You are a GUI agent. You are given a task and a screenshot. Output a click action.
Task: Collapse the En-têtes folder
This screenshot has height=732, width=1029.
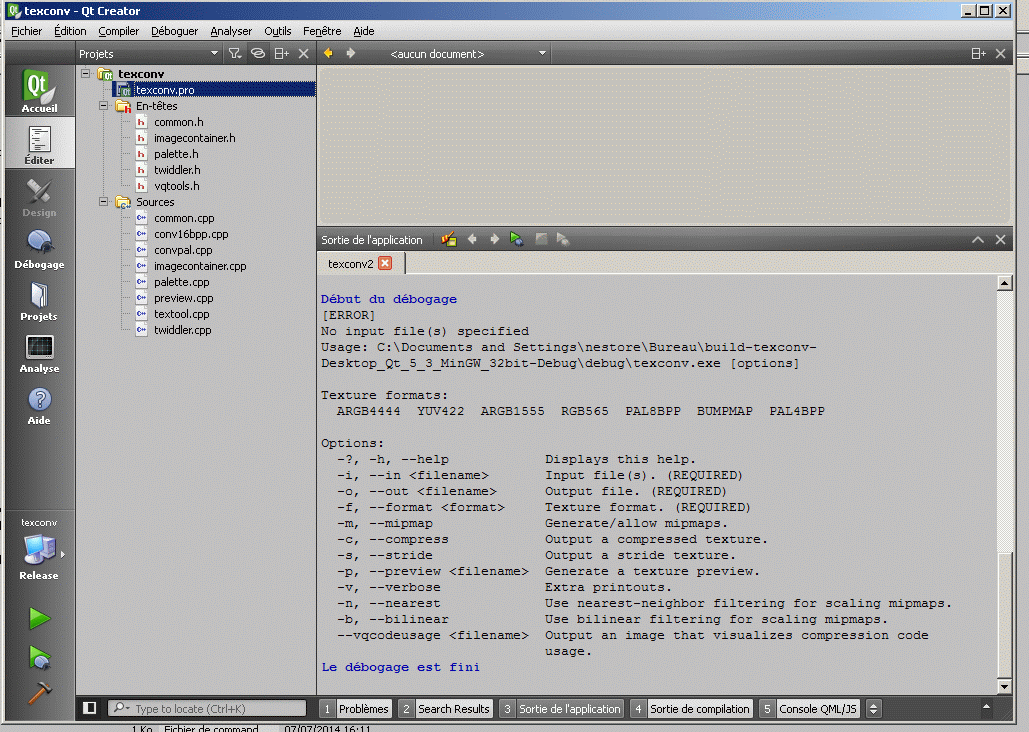tap(104, 106)
